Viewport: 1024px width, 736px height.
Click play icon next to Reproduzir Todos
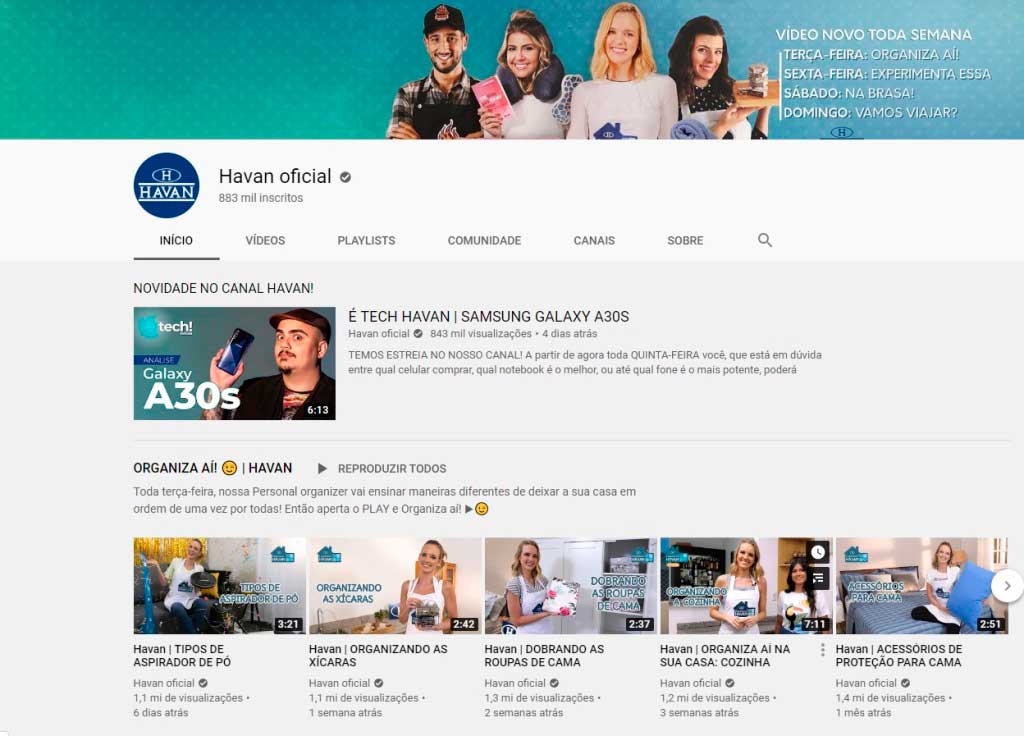click(x=322, y=468)
